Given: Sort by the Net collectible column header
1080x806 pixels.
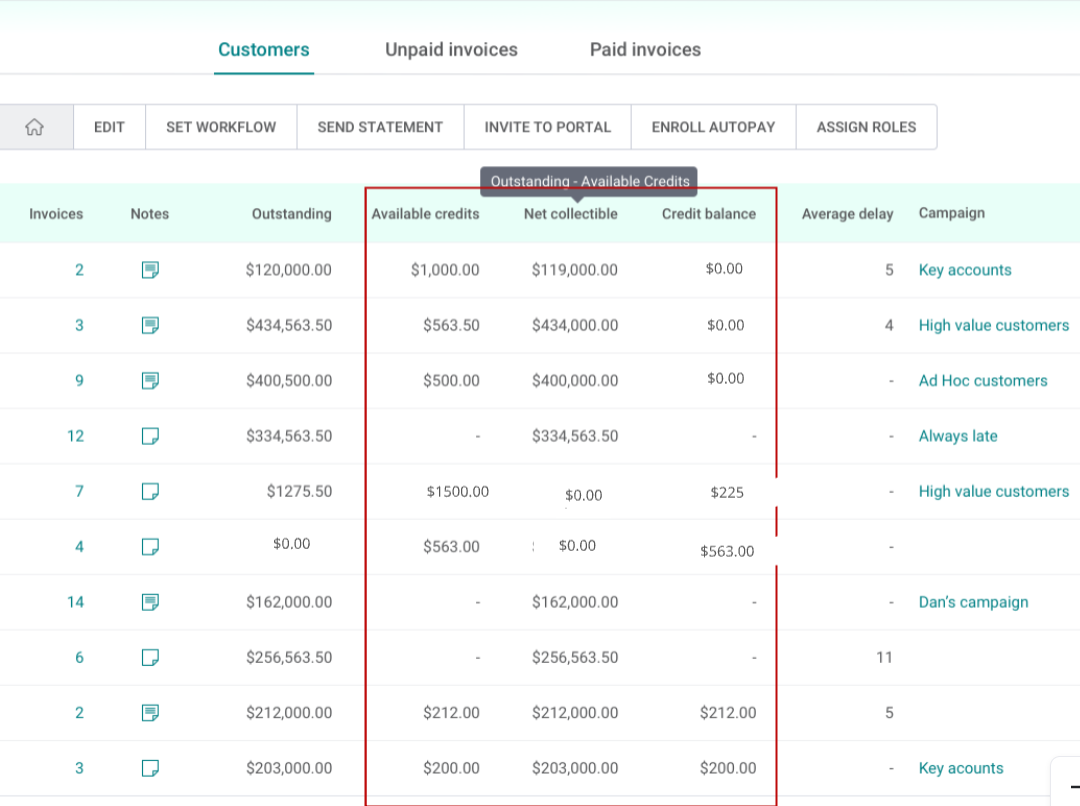Looking at the screenshot, I should pos(570,214).
